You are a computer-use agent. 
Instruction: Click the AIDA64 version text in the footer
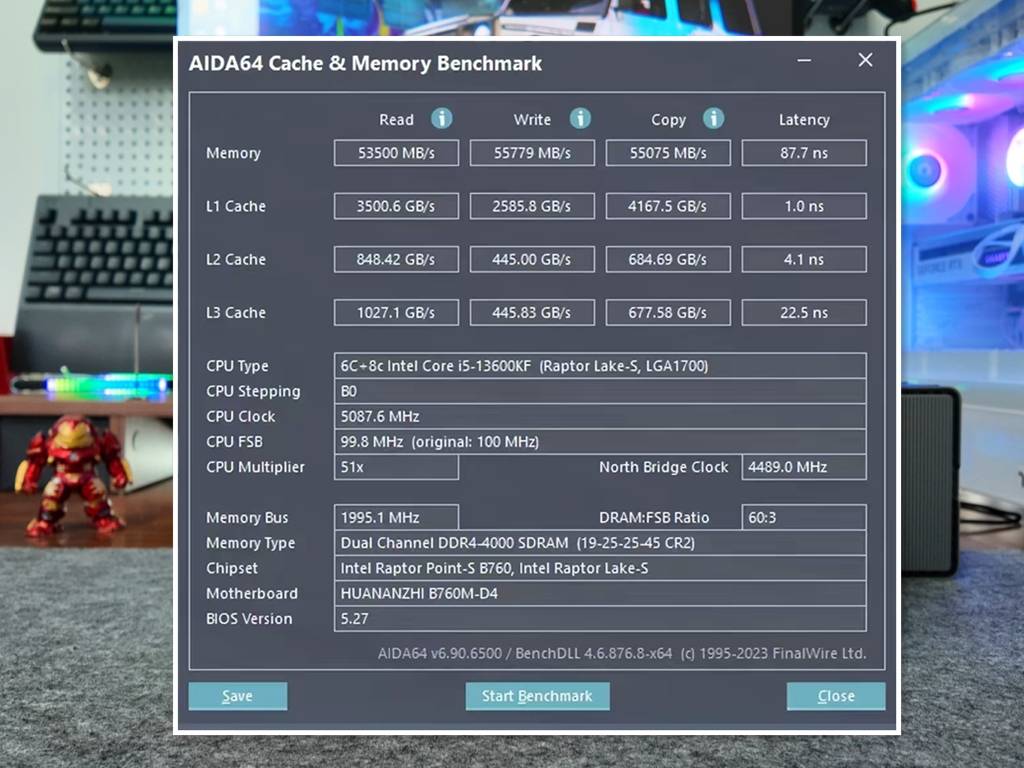coord(622,654)
